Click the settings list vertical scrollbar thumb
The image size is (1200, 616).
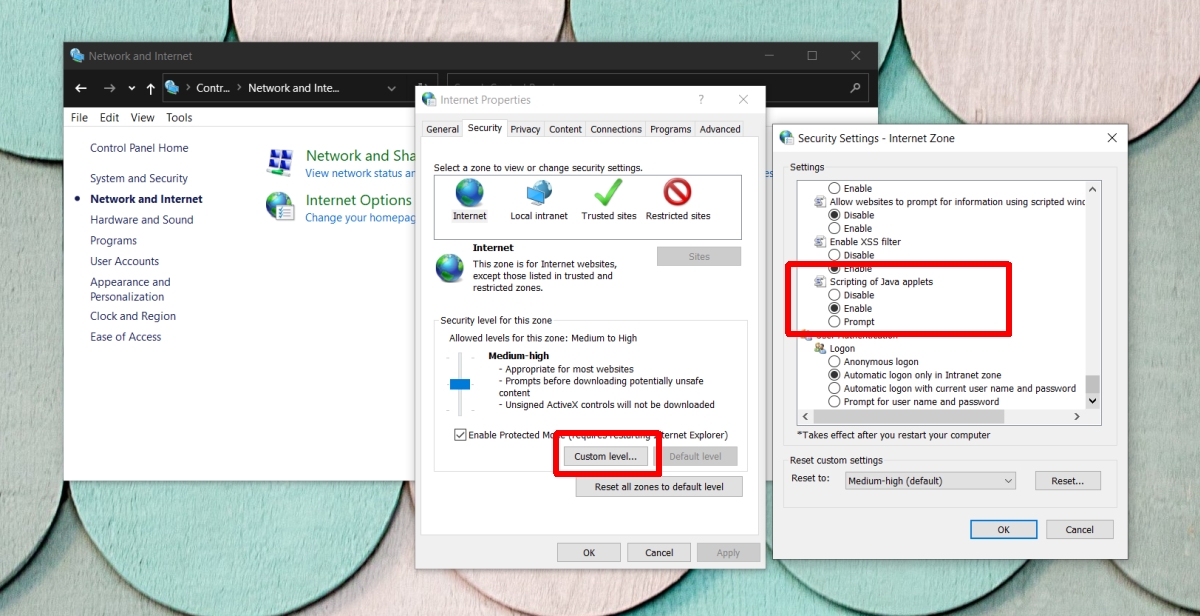(1092, 384)
